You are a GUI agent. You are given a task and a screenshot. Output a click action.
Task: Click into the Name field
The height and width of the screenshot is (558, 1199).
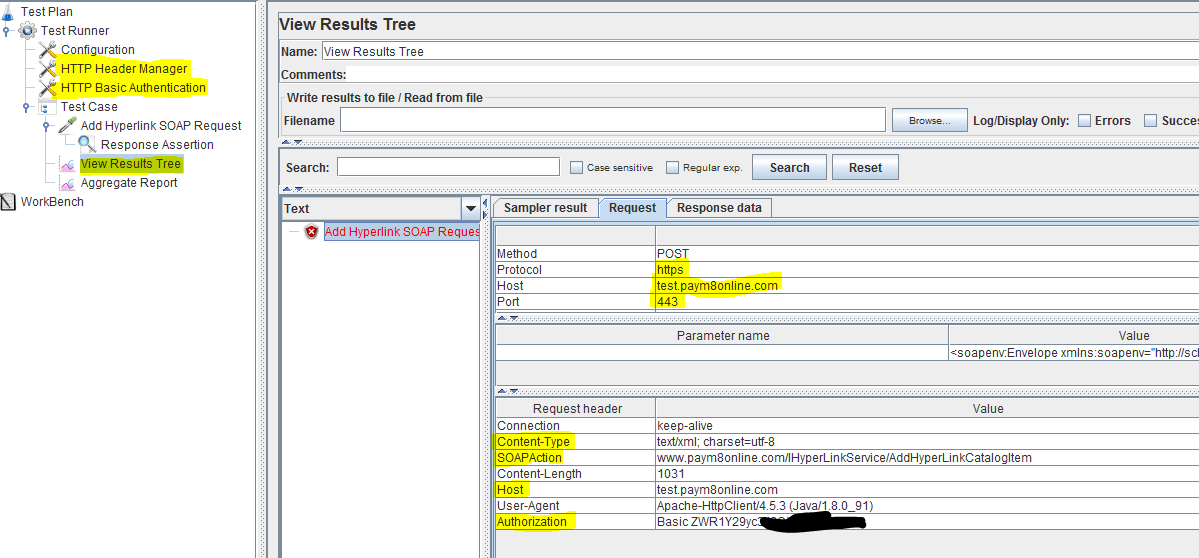pos(759,52)
